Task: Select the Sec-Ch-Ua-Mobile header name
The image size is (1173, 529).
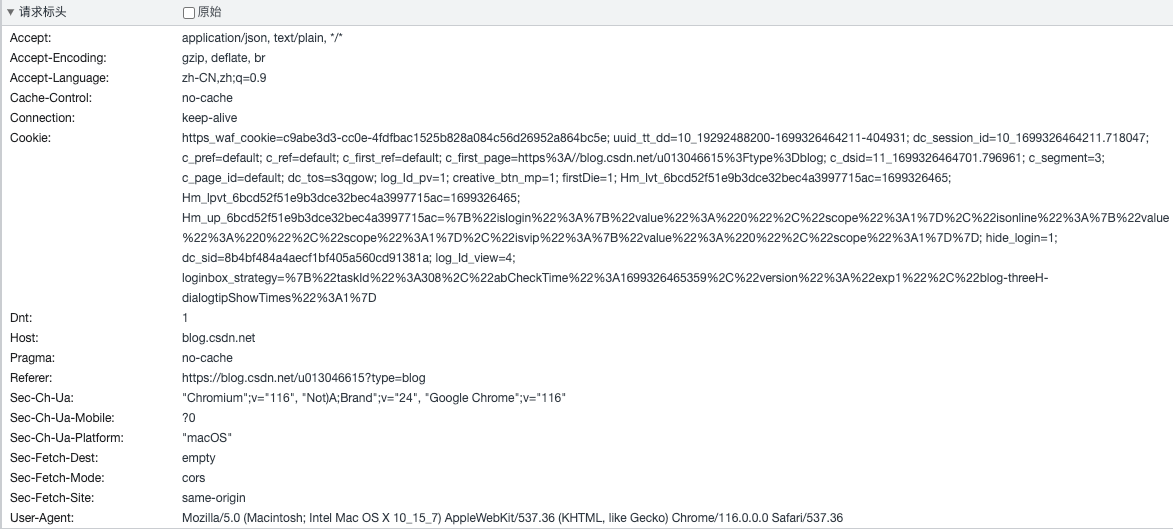Action: pos(62,418)
